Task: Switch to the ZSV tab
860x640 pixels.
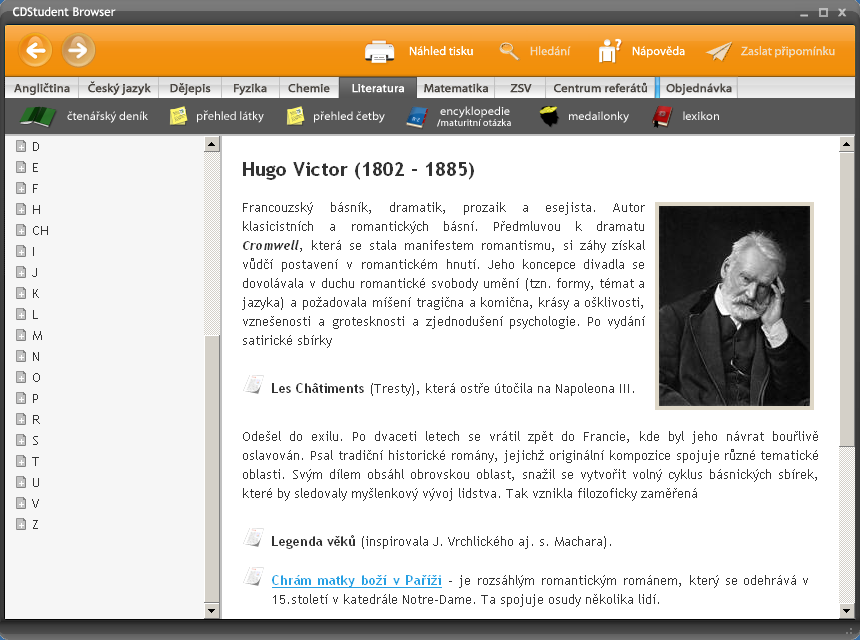Action: tap(520, 88)
